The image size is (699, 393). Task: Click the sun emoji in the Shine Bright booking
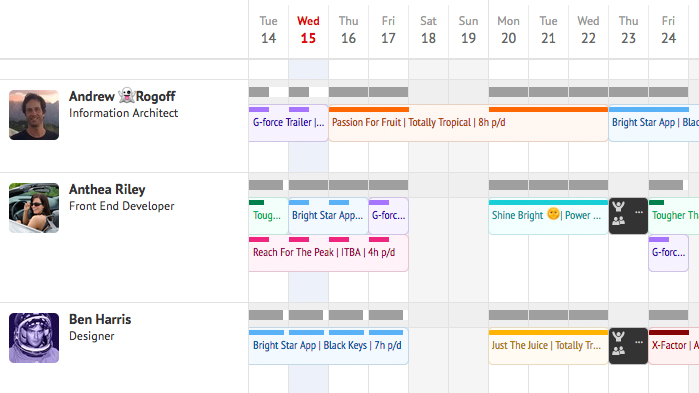click(x=553, y=214)
